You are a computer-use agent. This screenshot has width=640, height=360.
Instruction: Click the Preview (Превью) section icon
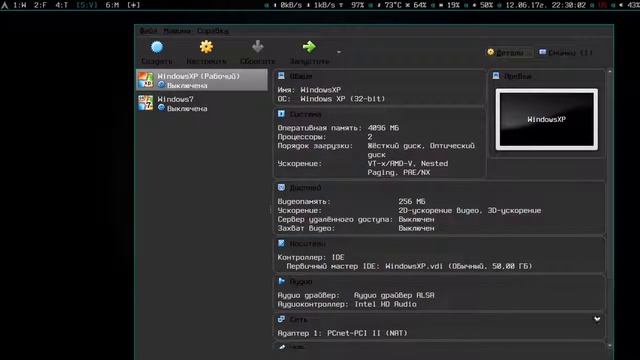click(x=496, y=76)
